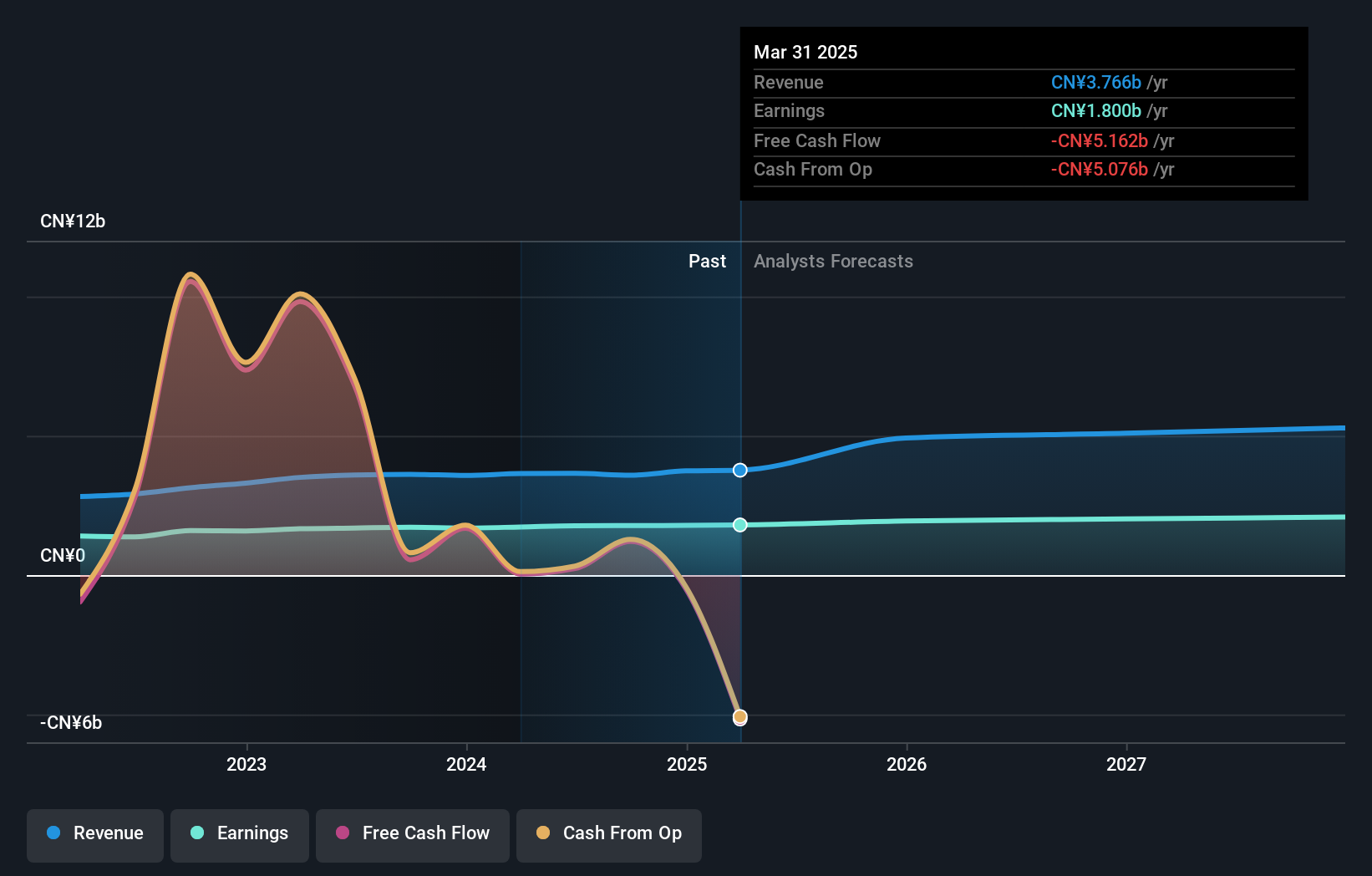Click the pink Free Cash Flow legend dot
This screenshot has width=1372, height=876.
click(x=343, y=833)
